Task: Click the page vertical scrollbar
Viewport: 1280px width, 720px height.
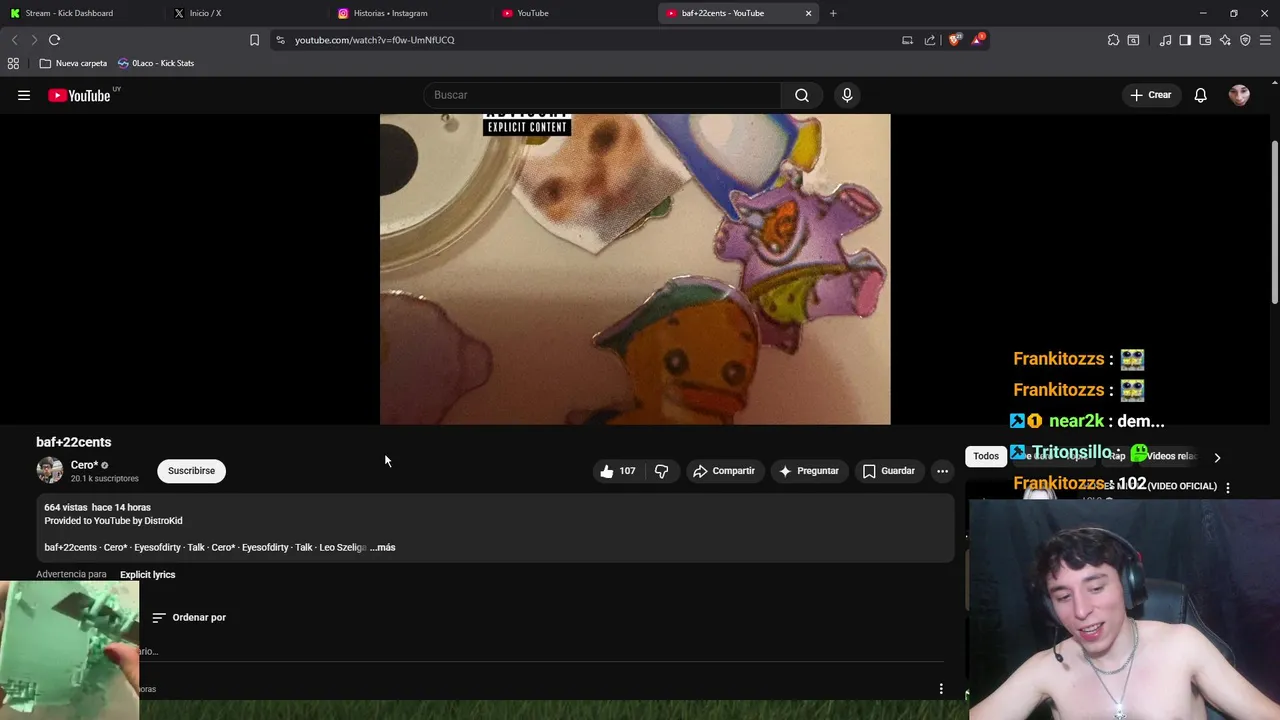Action: (1274, 222)
